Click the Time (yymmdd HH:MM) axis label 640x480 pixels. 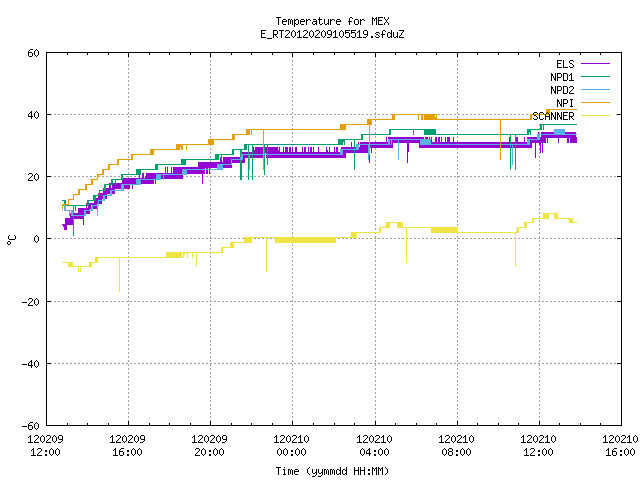point(332,471)
